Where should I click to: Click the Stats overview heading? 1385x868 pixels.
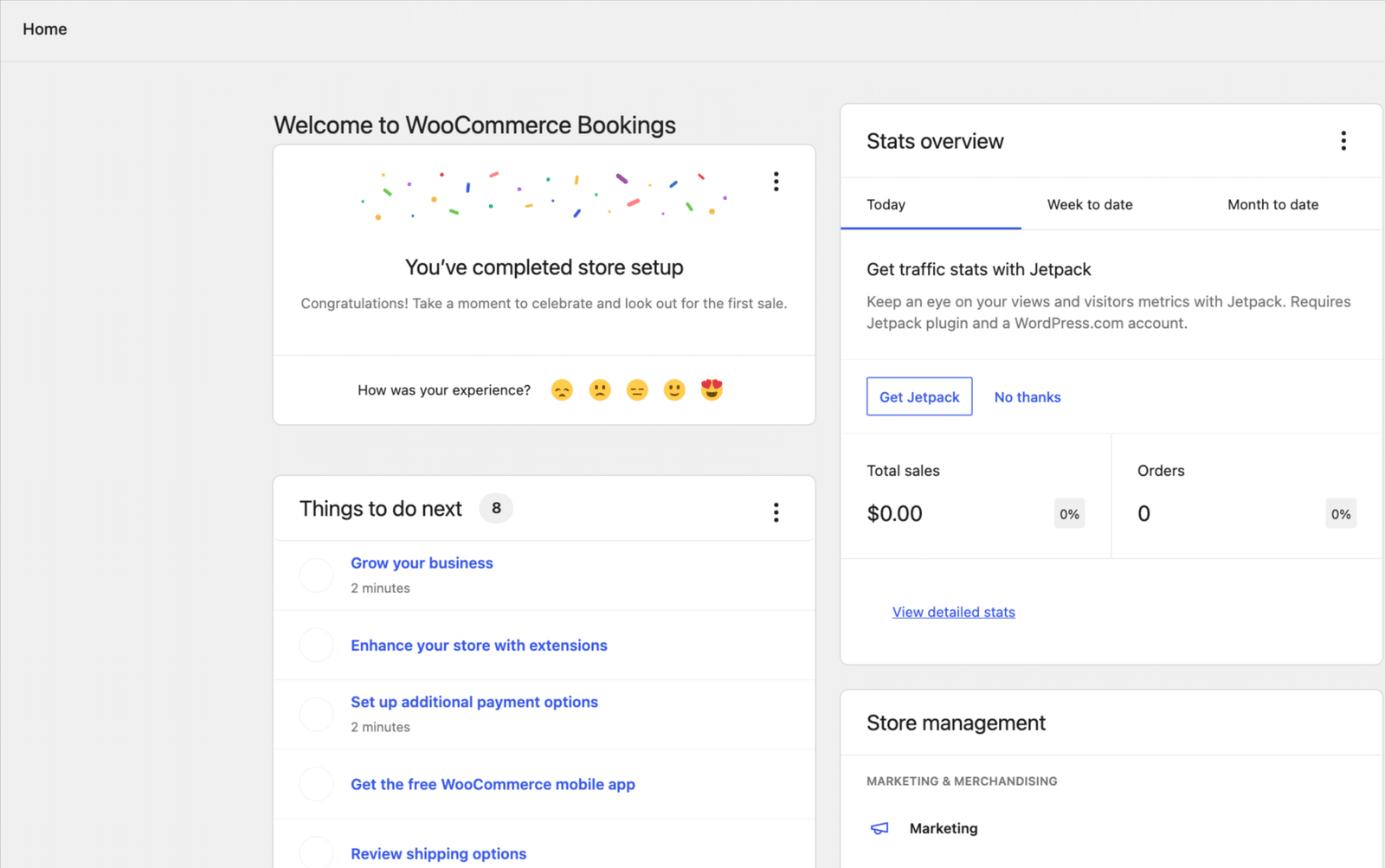coord(935,141)
